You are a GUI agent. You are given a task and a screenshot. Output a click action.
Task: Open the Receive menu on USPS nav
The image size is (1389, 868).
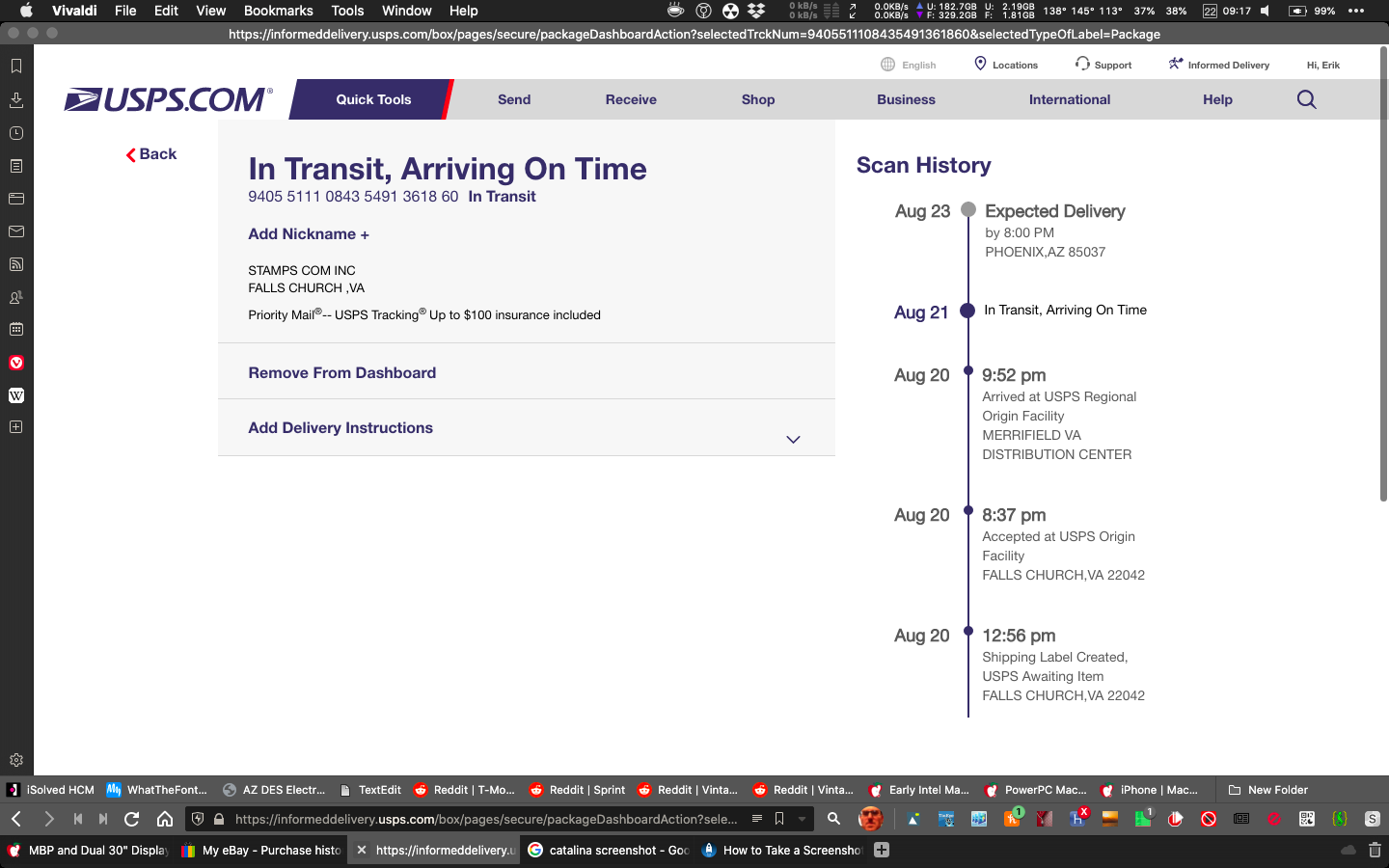coord(631,99)
